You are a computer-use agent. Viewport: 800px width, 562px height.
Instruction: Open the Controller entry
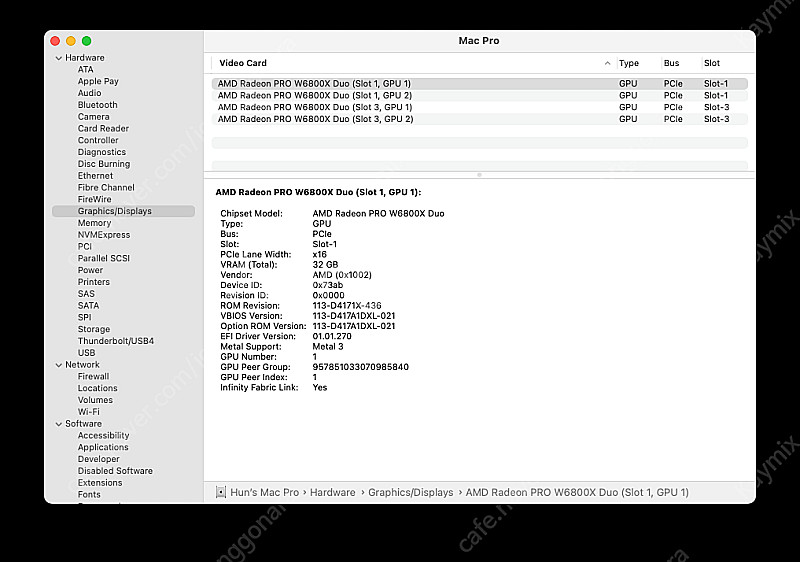(x=98, y=140)
